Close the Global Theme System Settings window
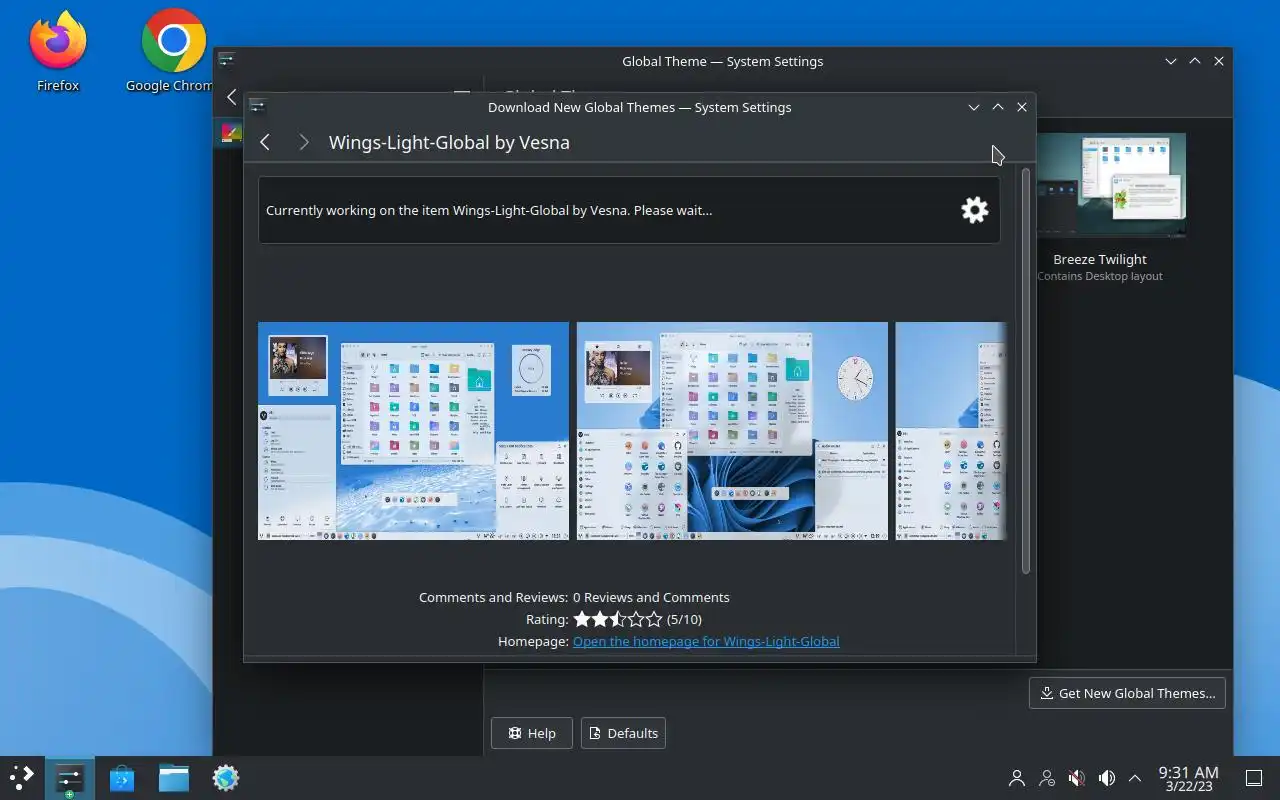Image resolution: width=1280 pixels, height=800 pixels. [1218, 61]
